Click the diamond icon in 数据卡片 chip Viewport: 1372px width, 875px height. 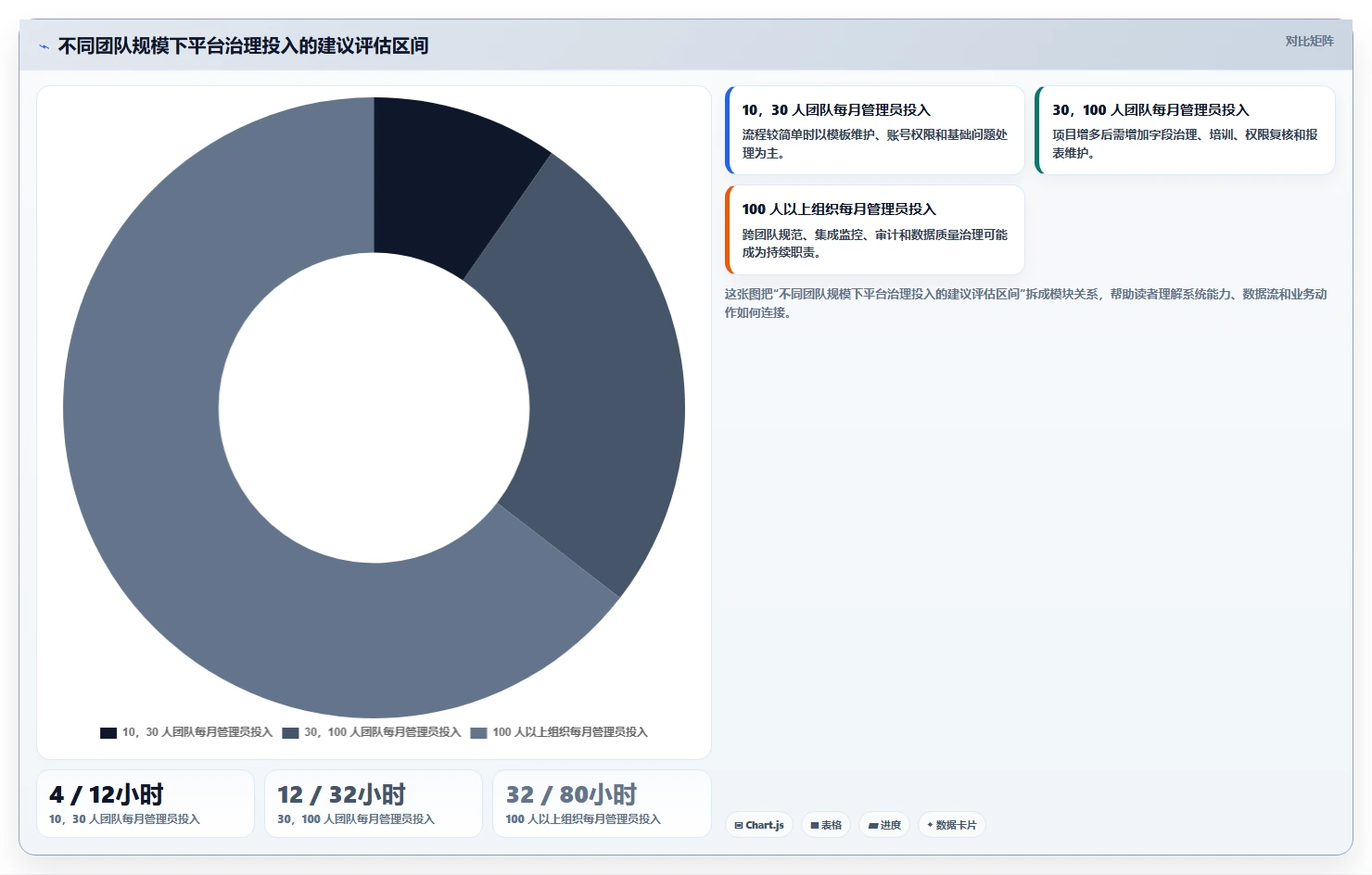930,825
